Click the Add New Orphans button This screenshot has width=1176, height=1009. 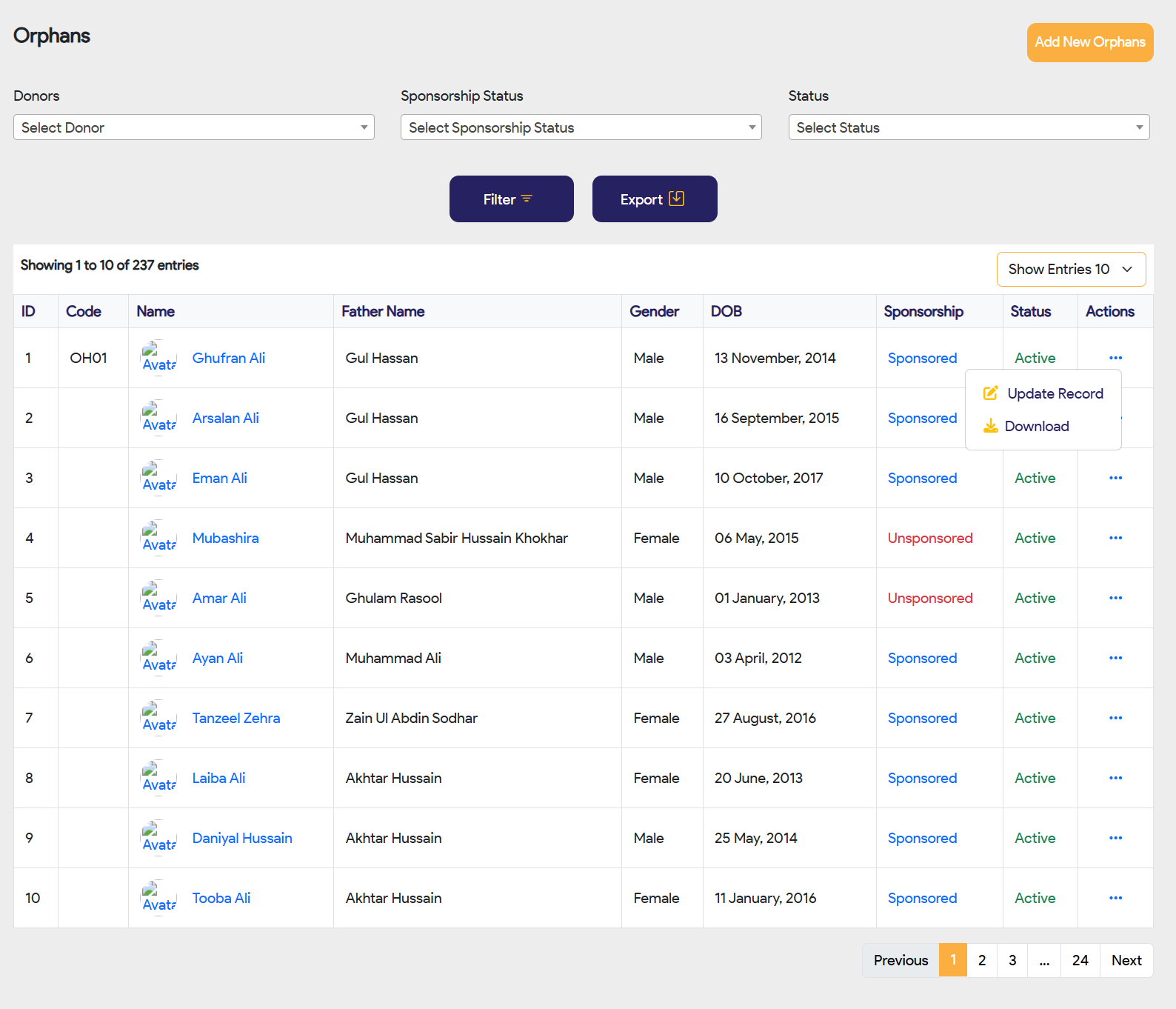(1089, 42)
